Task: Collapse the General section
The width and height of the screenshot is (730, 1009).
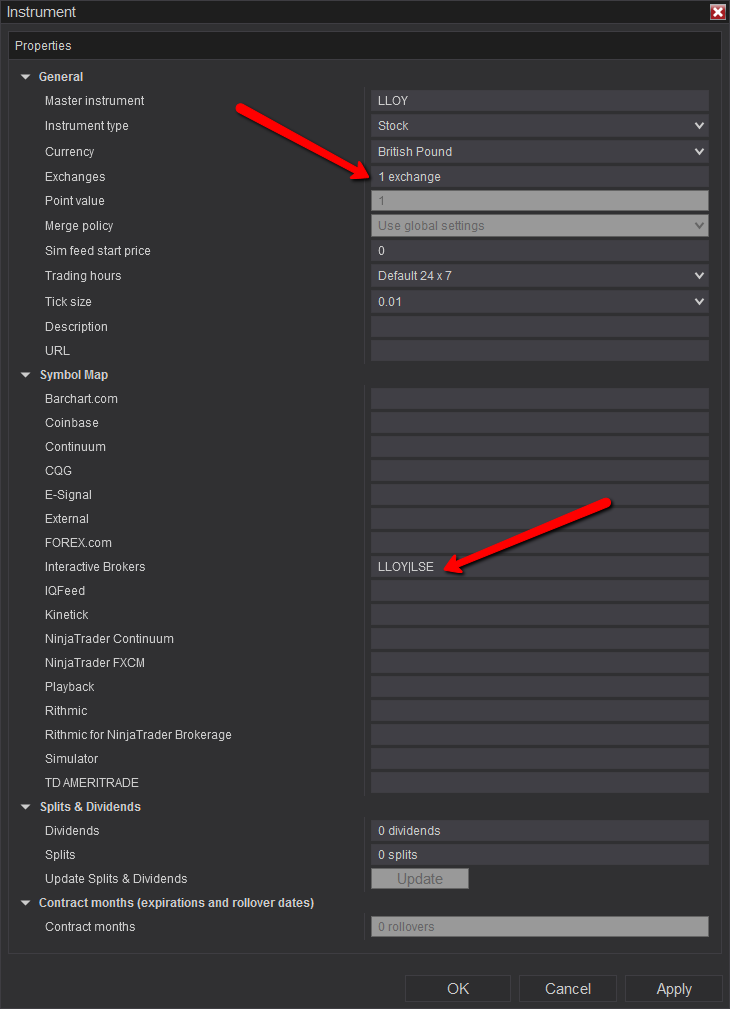Action: (x=26, y=77)
